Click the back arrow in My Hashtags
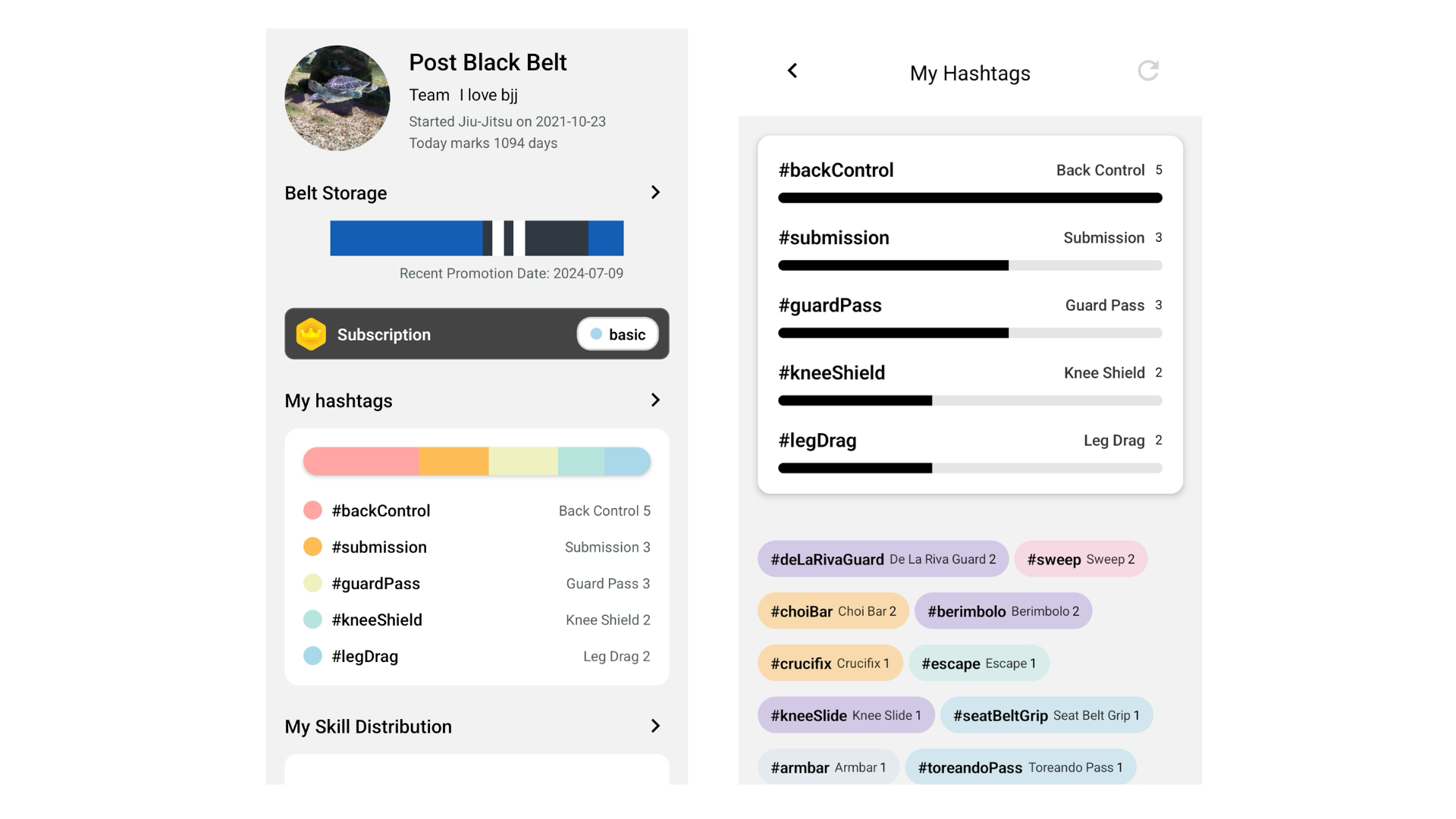 tap(792, 71)
